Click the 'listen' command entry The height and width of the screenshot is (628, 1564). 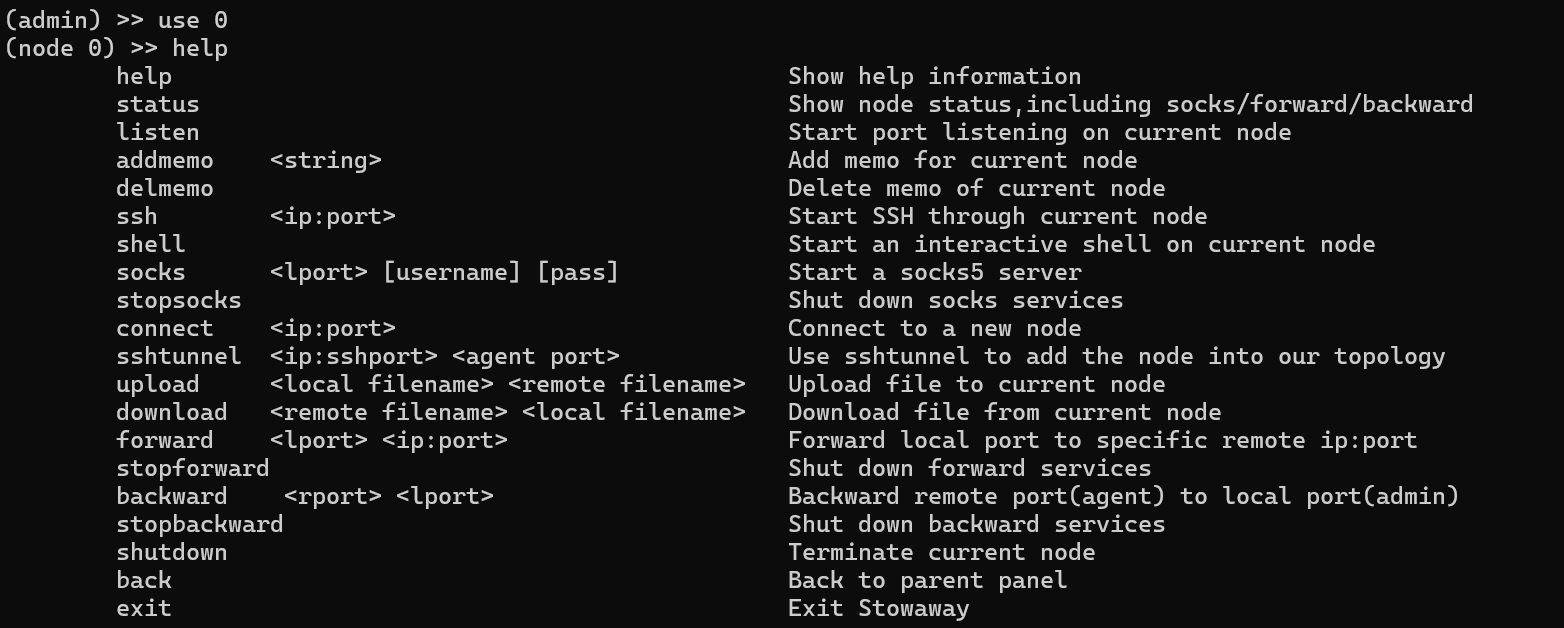pyautogui.click(x=158, y=132)
